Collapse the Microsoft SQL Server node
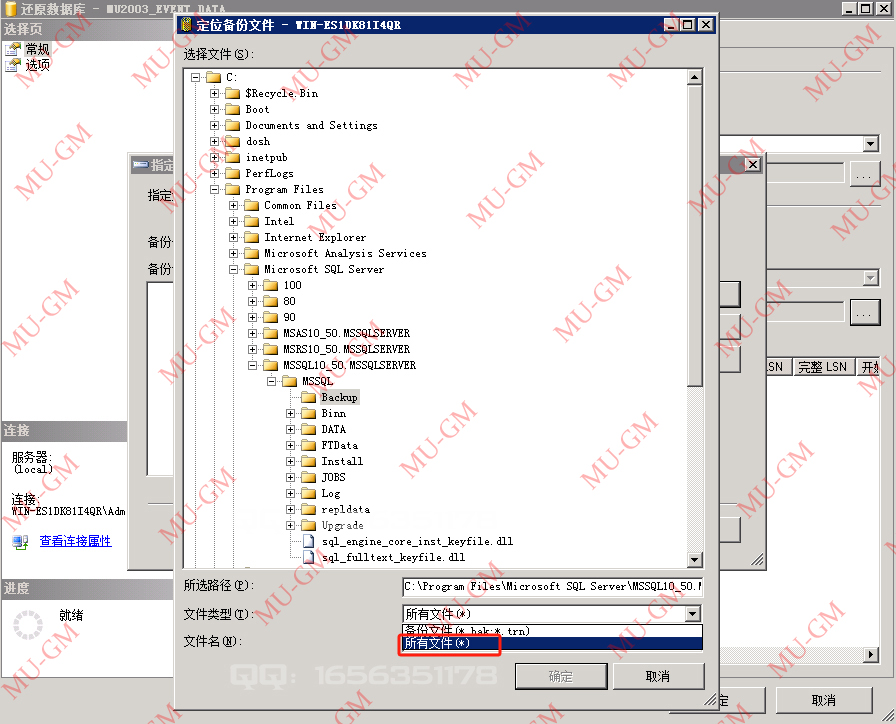The width and height of the screenshot is (896, 724). click(x=236, y=269)
